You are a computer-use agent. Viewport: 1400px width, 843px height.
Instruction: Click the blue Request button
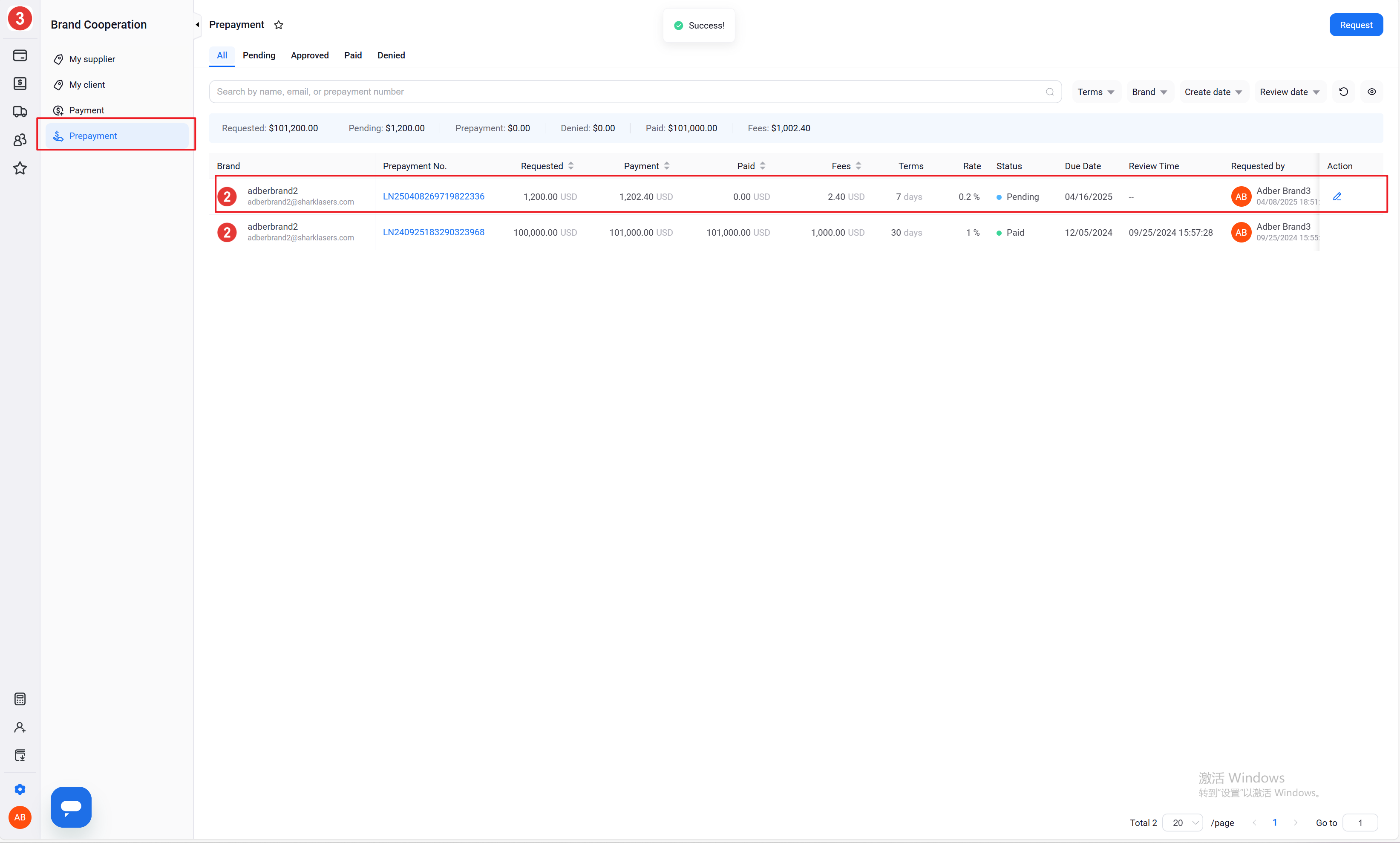pyautogui.click(x=1356, y=25)
